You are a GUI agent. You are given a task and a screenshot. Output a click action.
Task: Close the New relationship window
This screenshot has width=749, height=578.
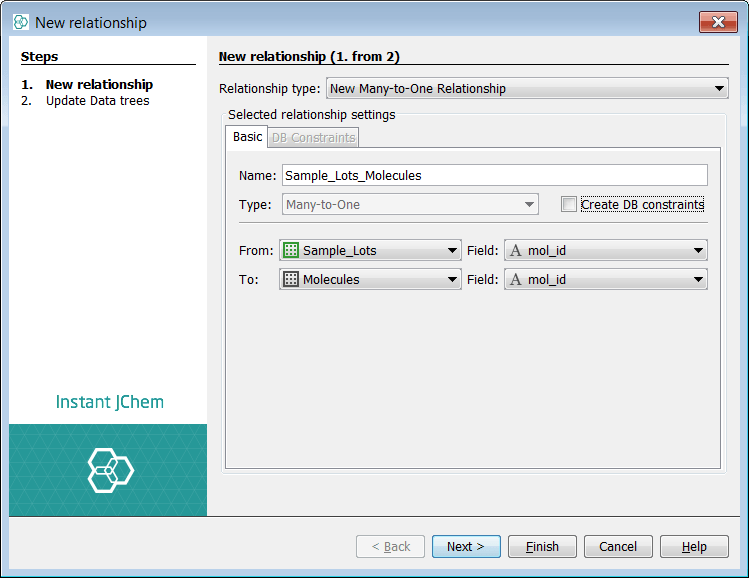coord(717,22)
